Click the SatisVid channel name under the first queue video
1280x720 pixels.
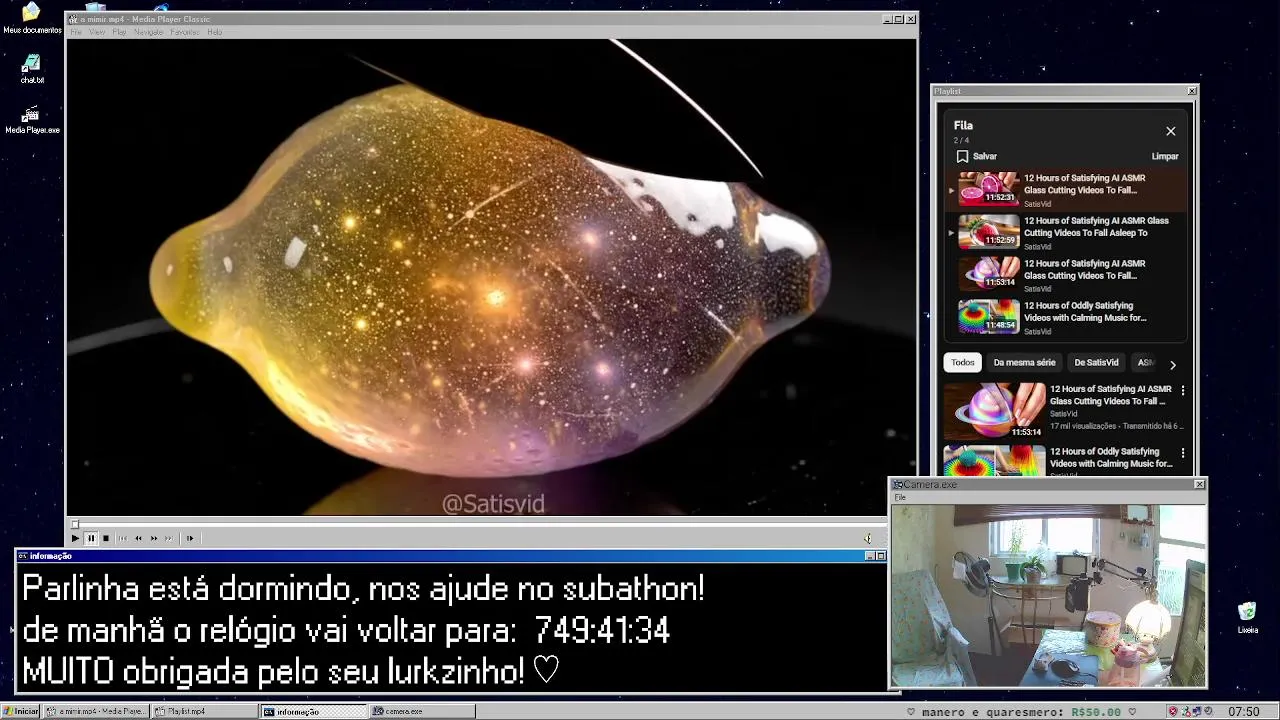[x=1037, y=204]
